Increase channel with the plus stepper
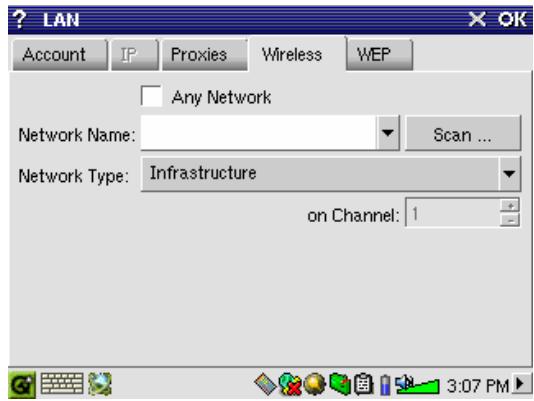534x401 pixels. [x=510, y=205]
